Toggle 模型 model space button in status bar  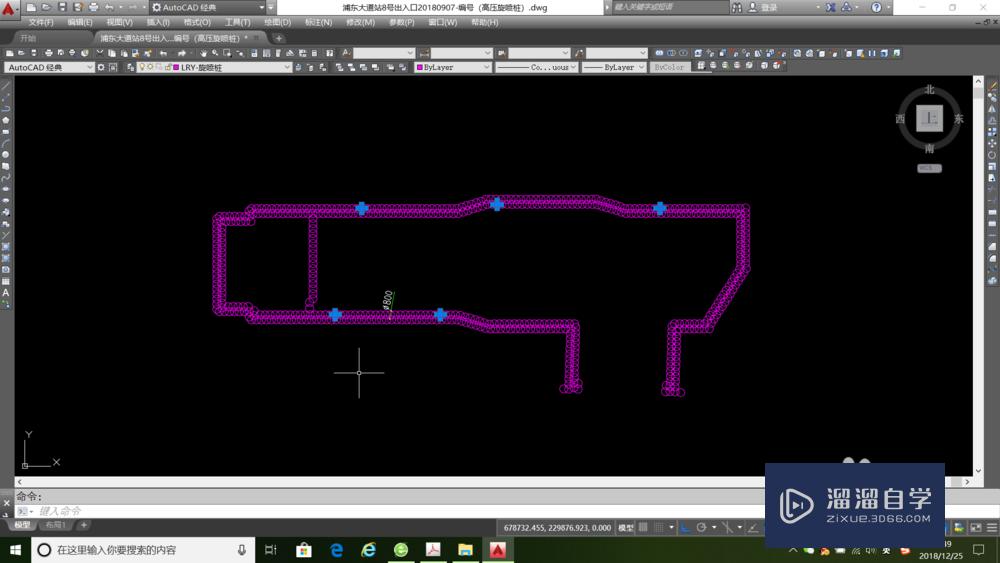[x=626, y=527]
